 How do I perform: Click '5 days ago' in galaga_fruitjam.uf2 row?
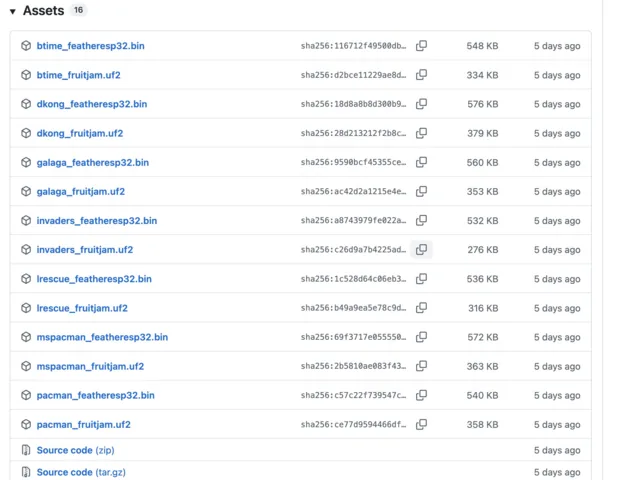pyautogui.click(x=557, y=191)
